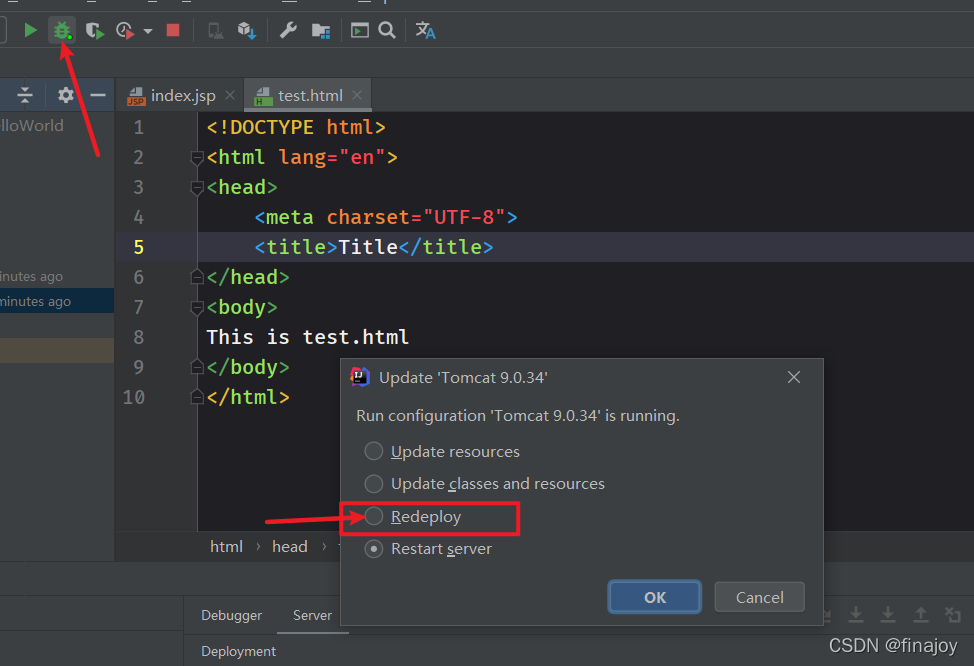Click the html breadcrumb item
The width and height of the screenshot is (974, 666).
[226, 547]
